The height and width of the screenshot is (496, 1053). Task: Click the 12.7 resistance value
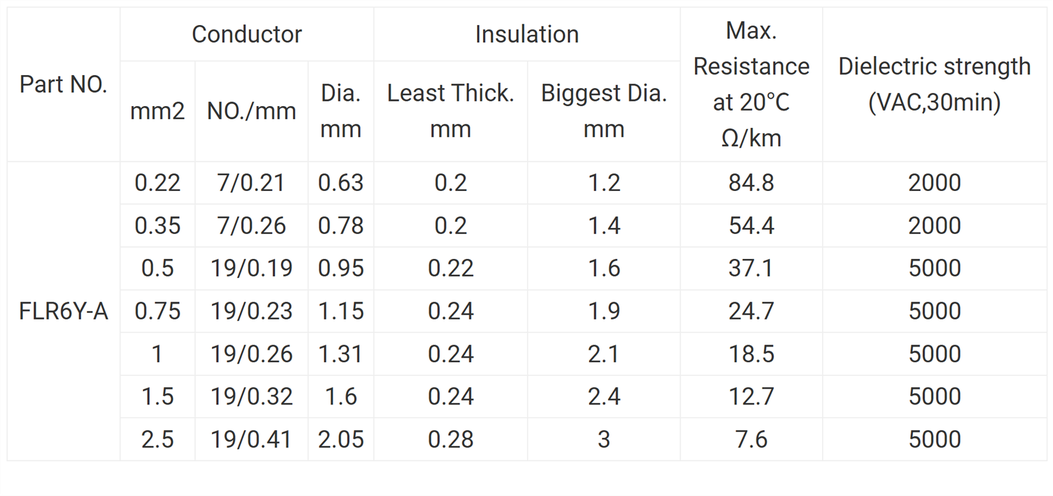(x=751, y=397)
